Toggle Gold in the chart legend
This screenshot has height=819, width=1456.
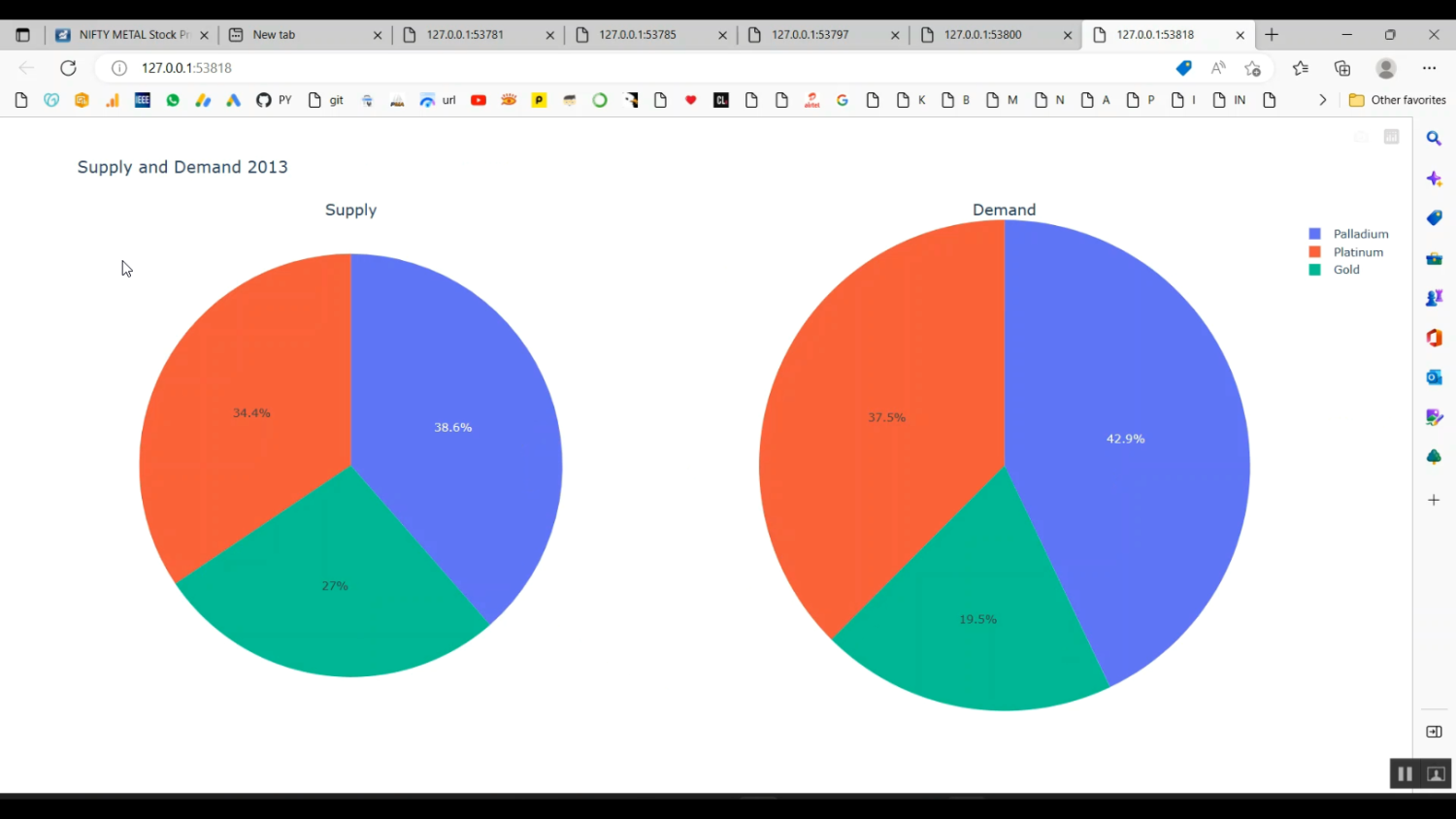click(1346, 269)
